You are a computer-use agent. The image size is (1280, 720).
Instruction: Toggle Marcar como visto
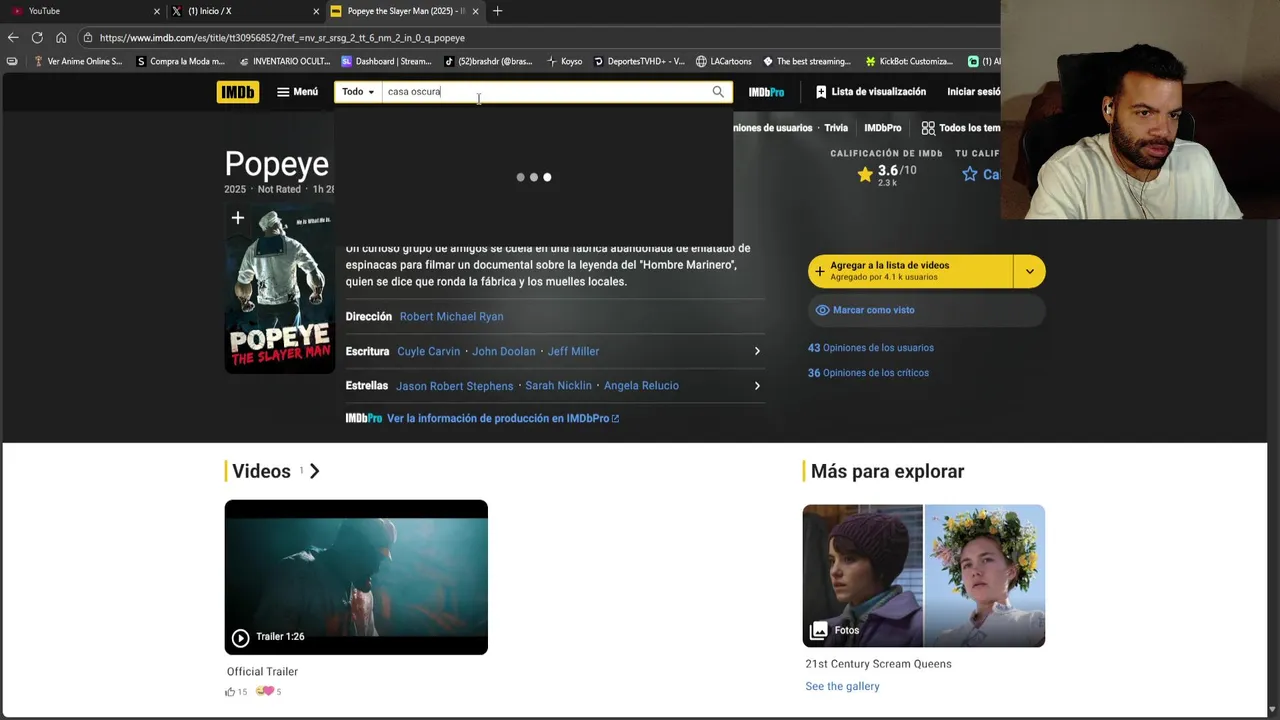coord(926,310)
